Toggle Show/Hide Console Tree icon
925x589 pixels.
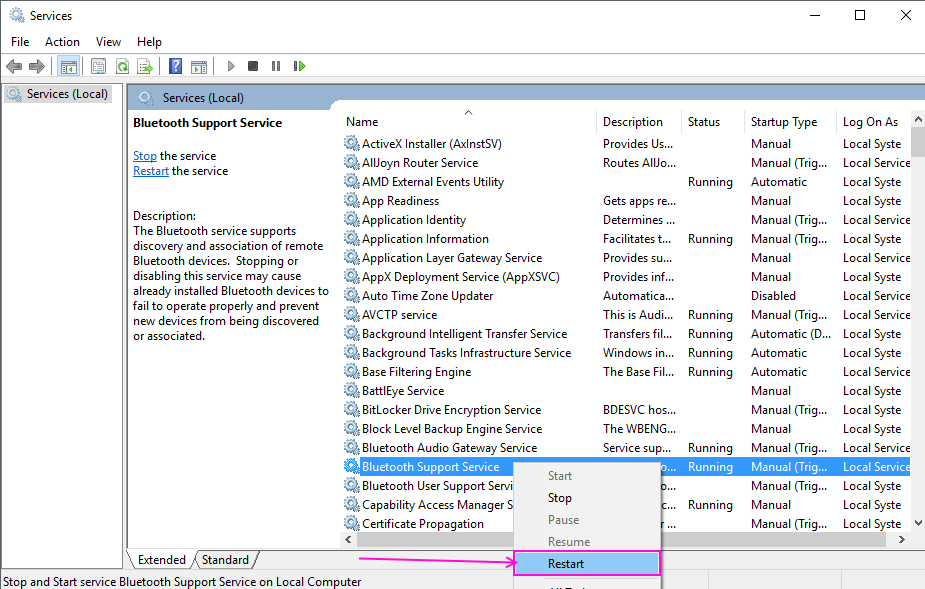point(69,67)
